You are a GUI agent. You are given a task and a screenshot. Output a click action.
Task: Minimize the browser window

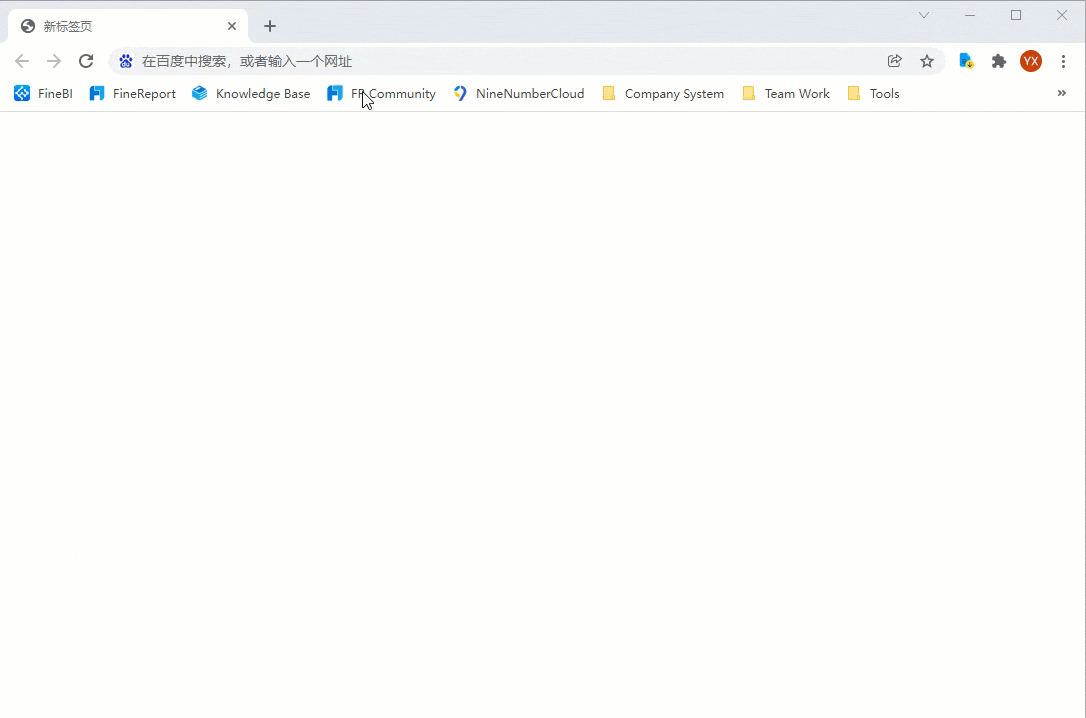coord(970,15)
